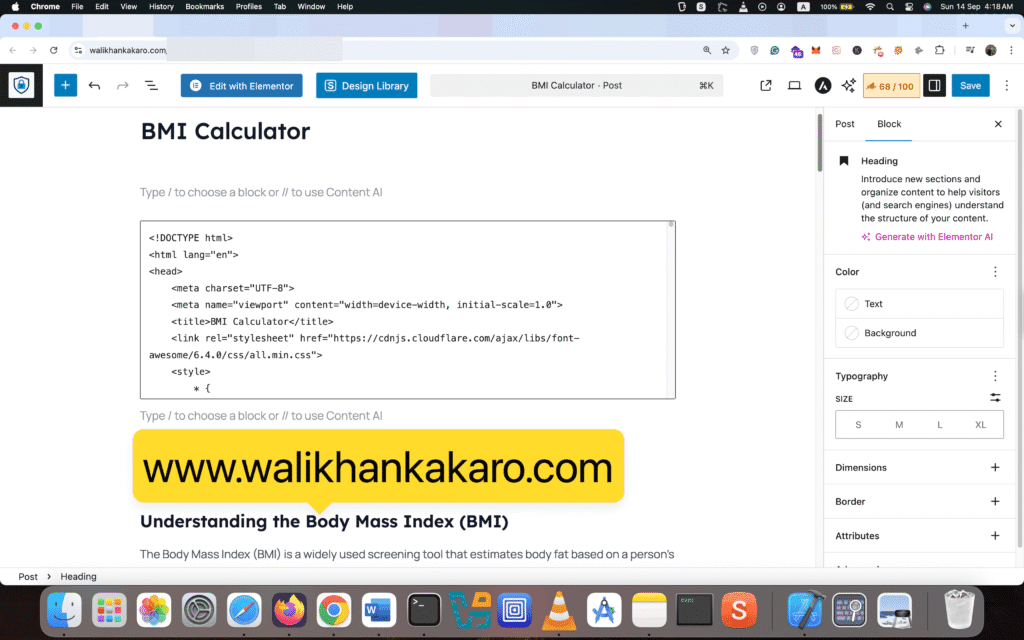Select the M font size option
The width and height of the screenshot is (1024, 640).
899,425
